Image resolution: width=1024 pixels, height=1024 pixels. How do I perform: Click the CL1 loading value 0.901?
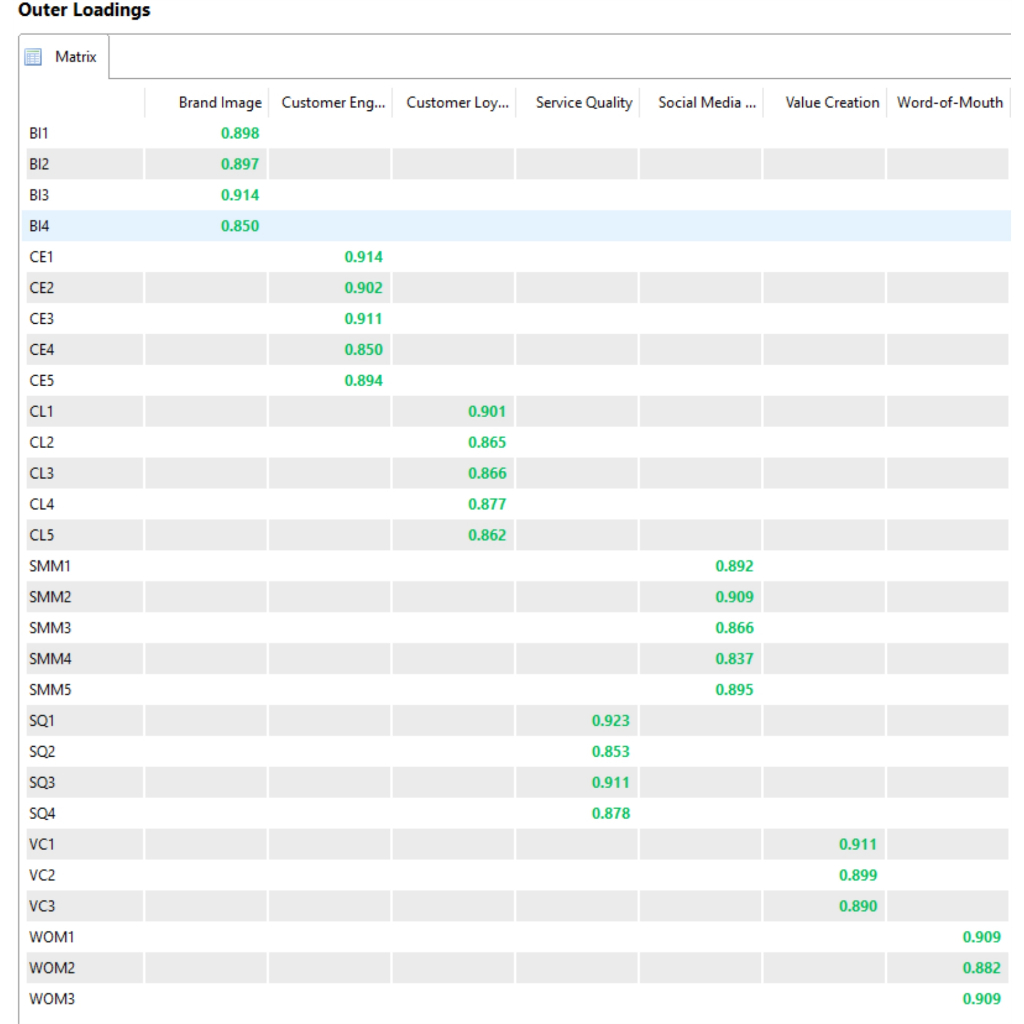point(487,411)
